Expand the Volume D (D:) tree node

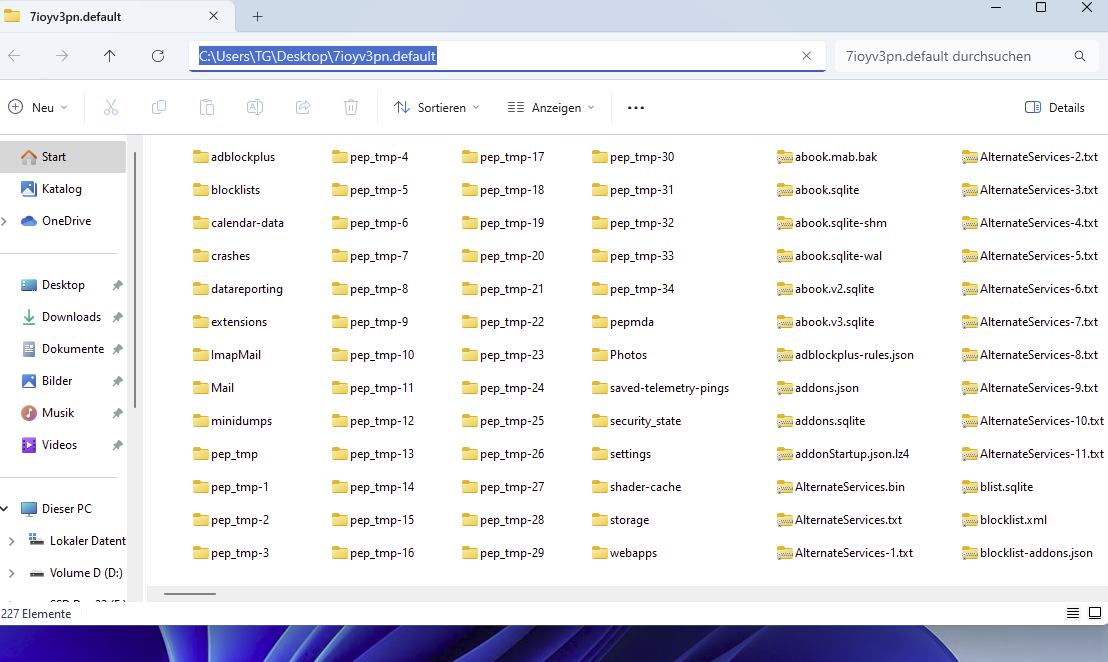pyautogui.click(x=11, y=573)
